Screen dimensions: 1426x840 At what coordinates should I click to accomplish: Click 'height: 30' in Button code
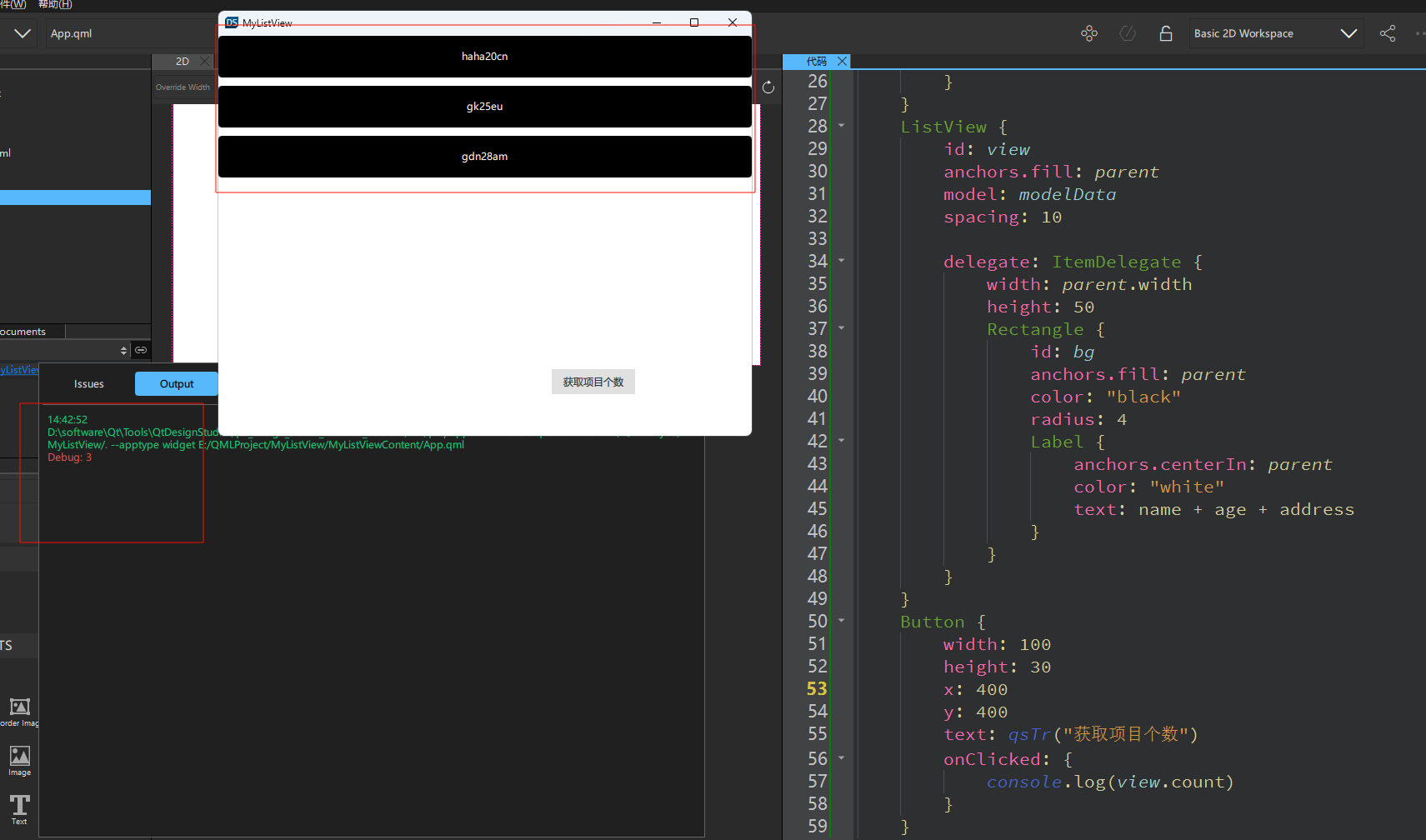[x=998, y=667]
